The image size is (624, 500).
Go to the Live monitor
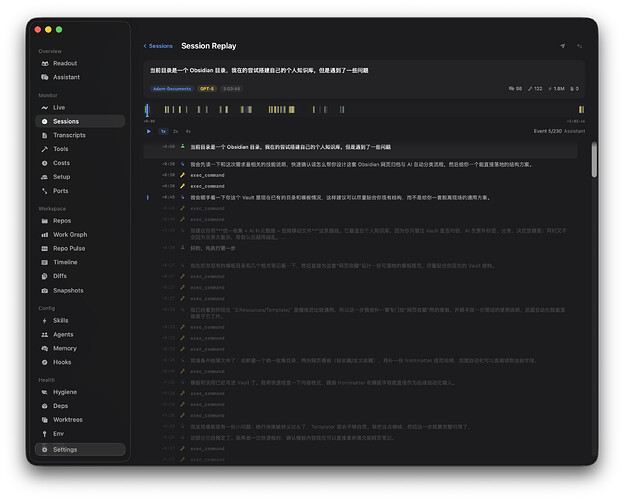point(80,107)
